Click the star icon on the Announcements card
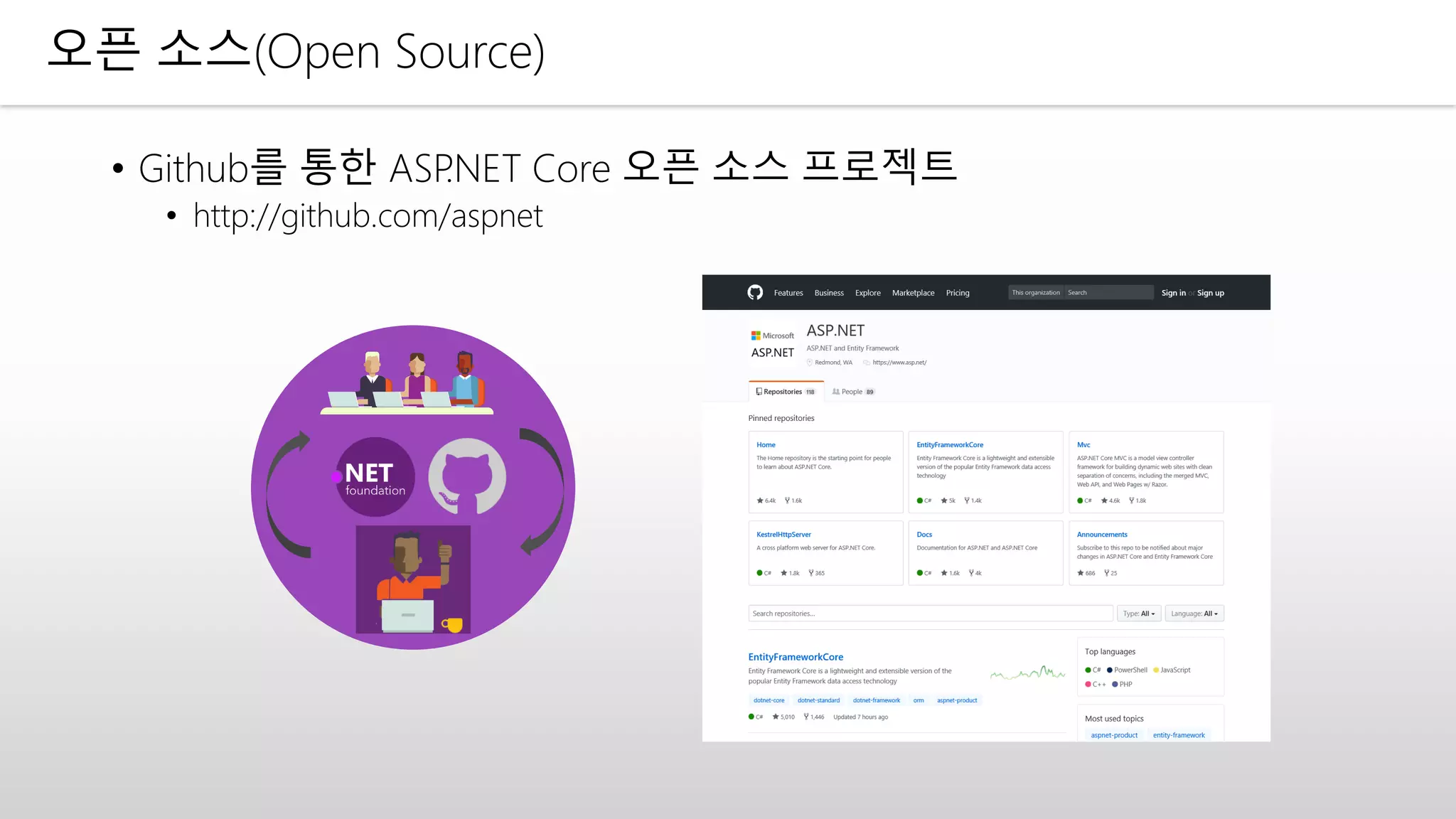Viewport: 1456px width, 819px height. pos(1081,573)
